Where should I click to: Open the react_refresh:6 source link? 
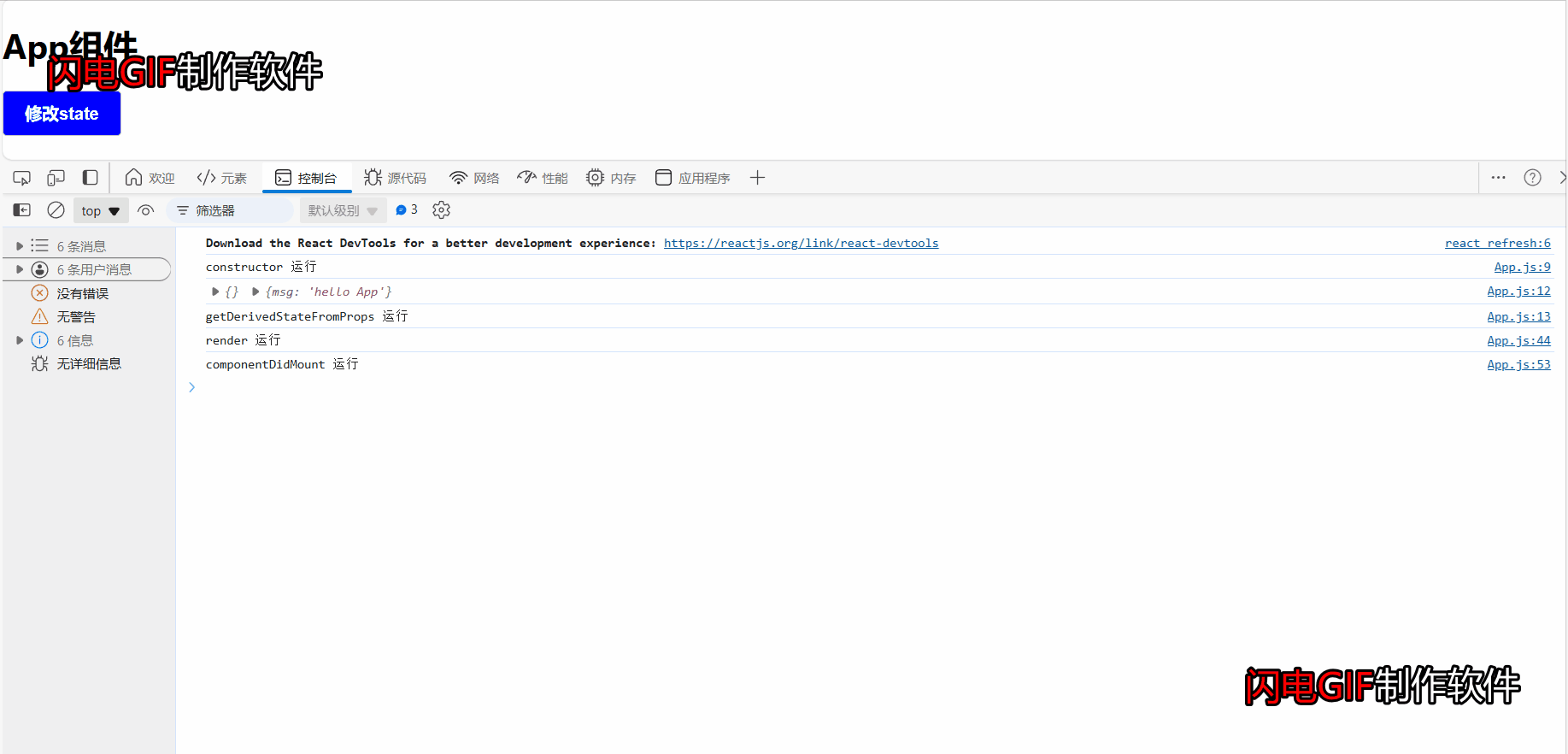[x=1497, y=244]
